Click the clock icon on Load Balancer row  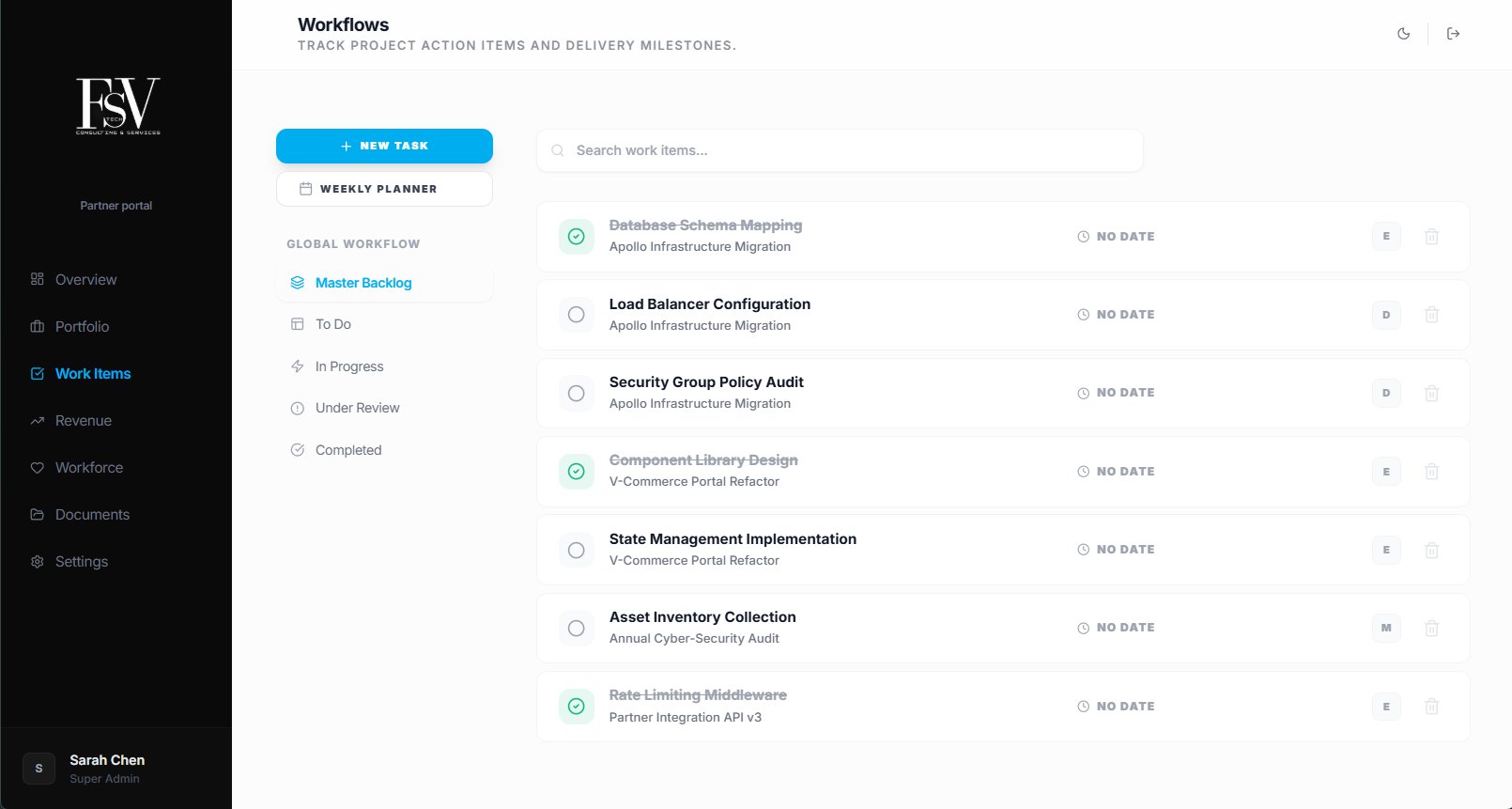(1083, 315)
